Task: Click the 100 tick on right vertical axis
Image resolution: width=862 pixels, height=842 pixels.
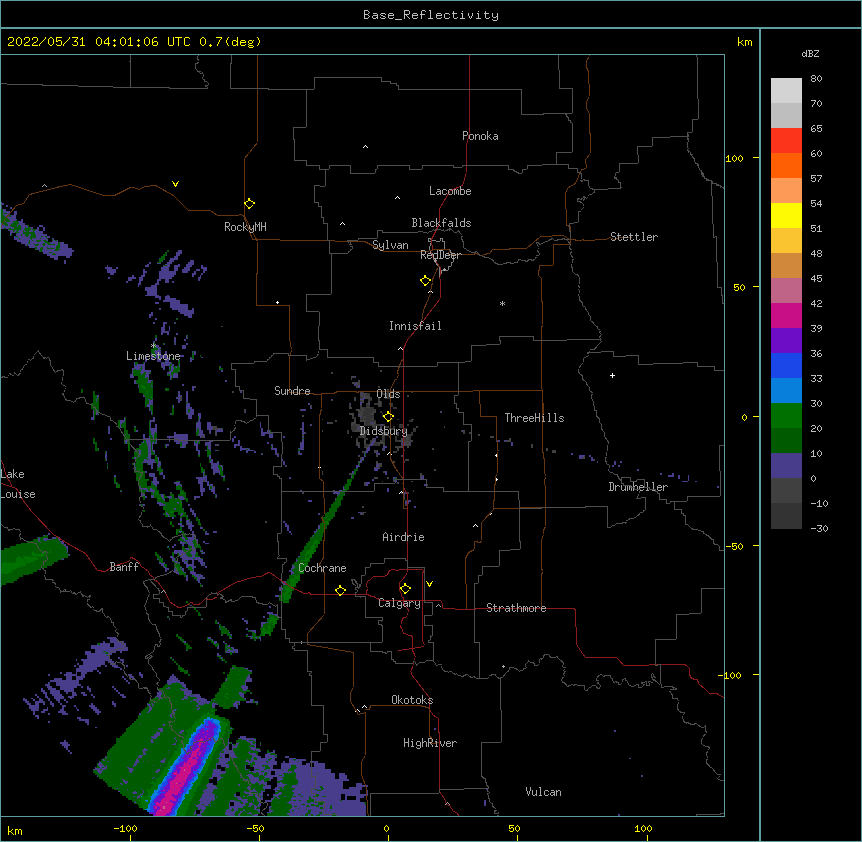Action: click(x=734, y=158)
